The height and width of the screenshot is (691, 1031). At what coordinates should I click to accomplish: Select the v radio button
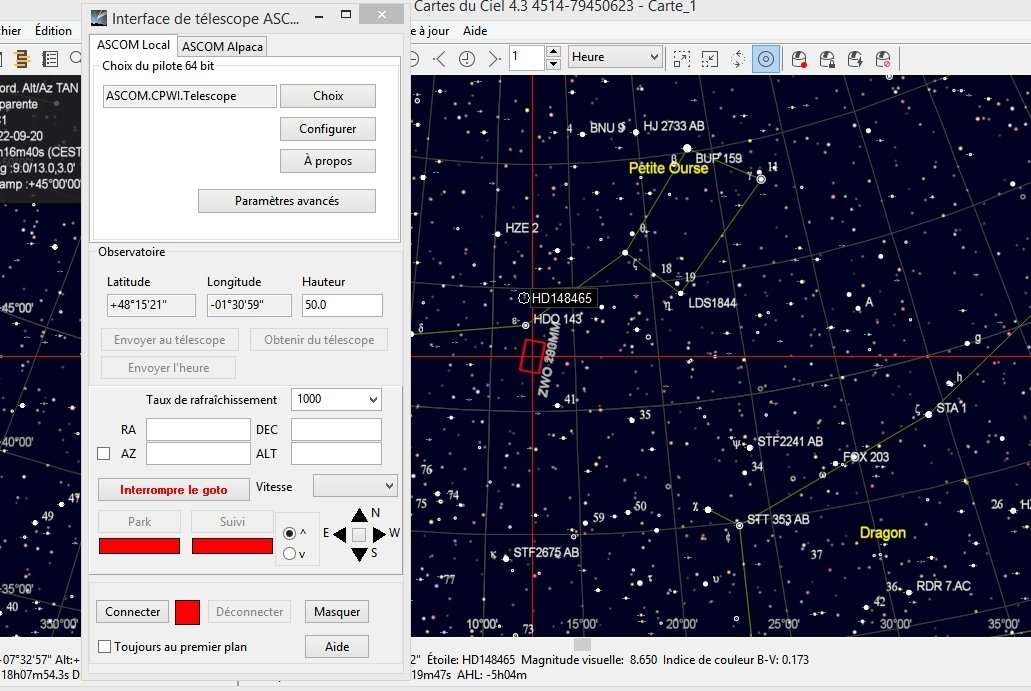(289, 554)
